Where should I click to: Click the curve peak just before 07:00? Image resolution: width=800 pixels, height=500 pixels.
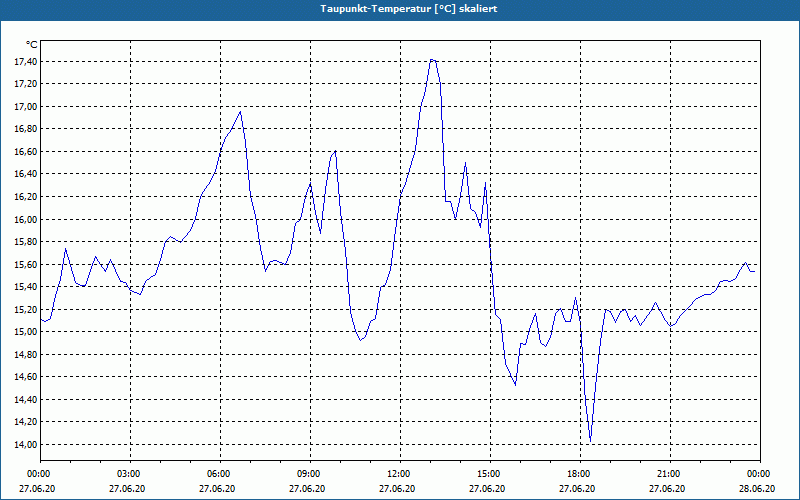[240, 112]
